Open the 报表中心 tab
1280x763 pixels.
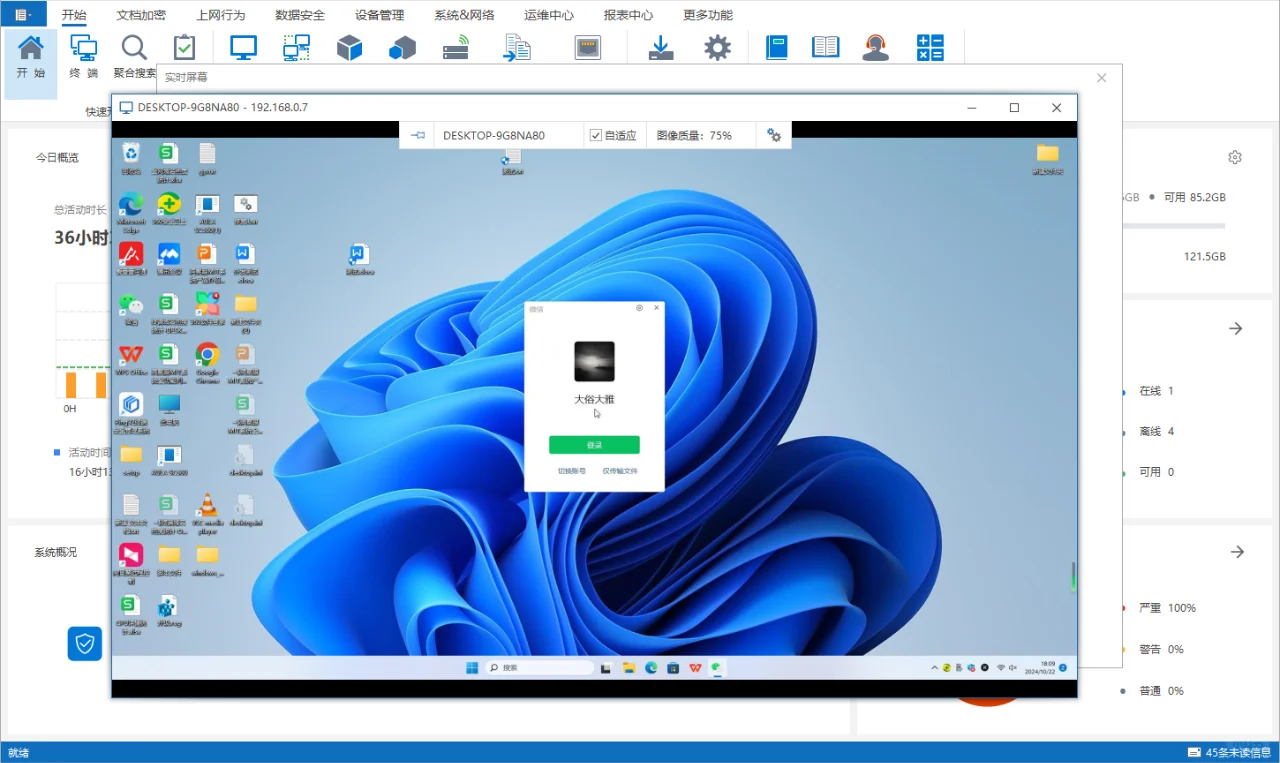628,15
